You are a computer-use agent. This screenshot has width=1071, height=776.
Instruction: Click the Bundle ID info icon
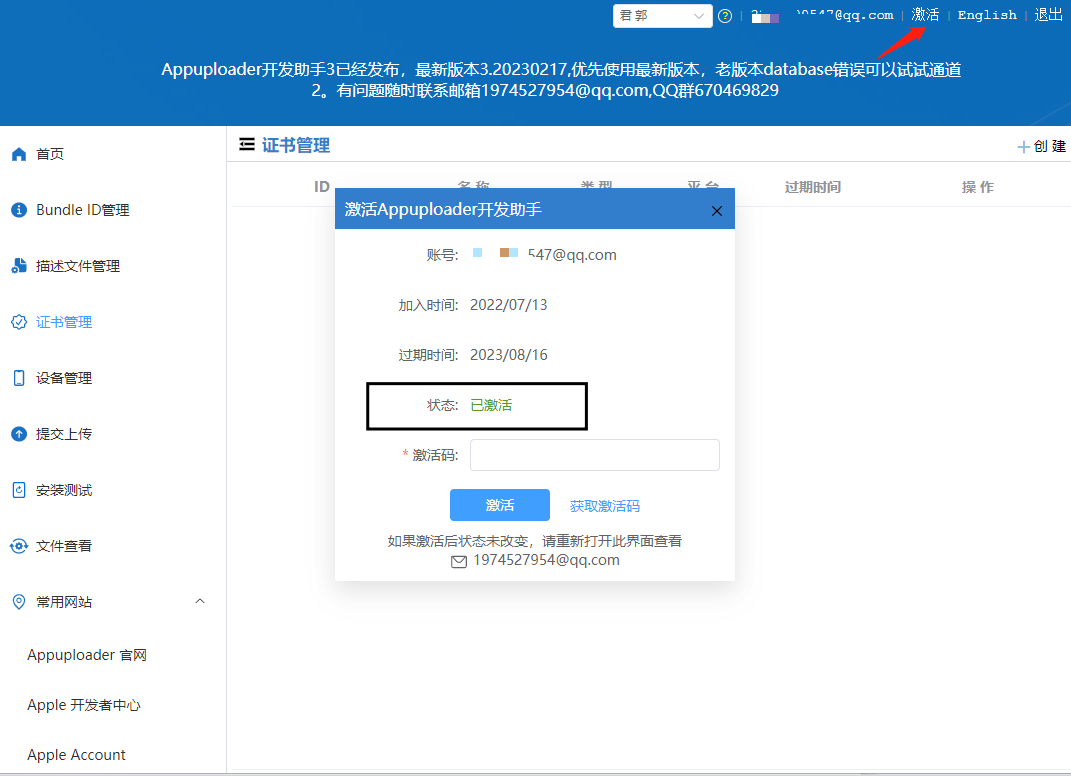pos(19,210)
